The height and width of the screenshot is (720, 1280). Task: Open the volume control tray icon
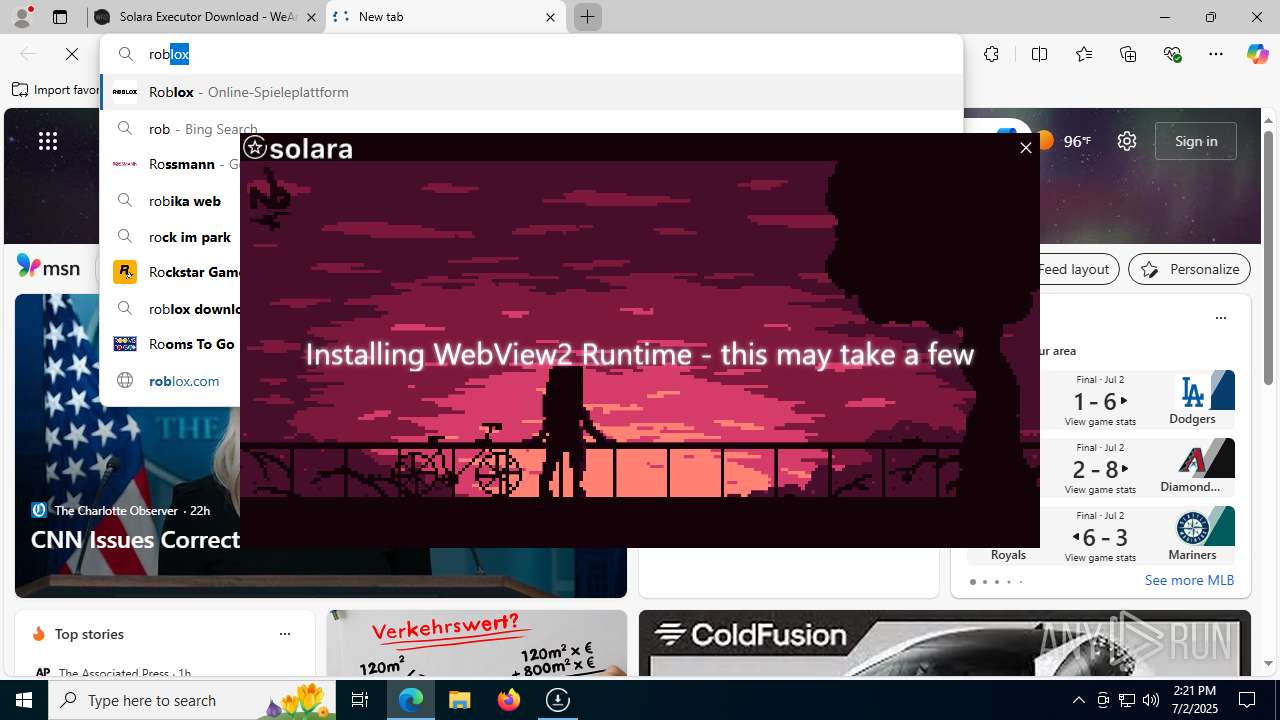point(1151,700)
